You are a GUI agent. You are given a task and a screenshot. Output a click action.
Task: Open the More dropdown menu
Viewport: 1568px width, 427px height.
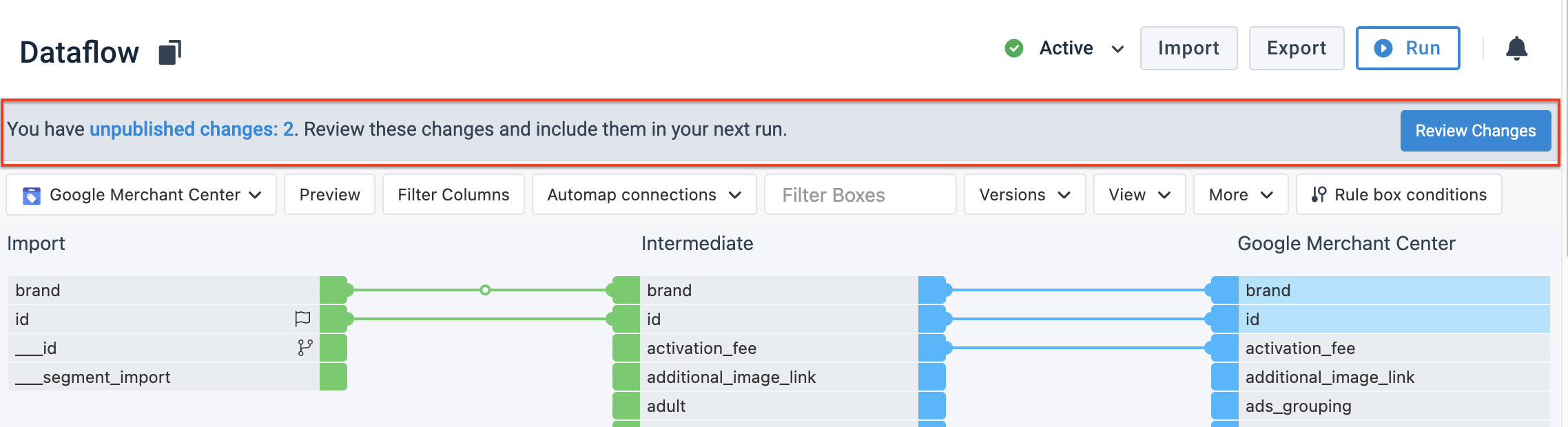(x=1241, y=195)
